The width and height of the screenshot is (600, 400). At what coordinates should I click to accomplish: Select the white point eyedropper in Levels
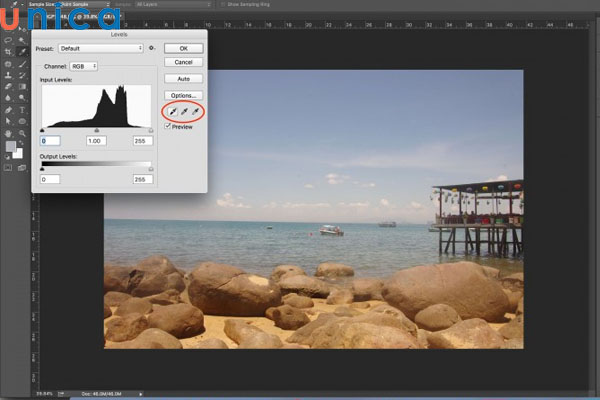tap(196, 111)
